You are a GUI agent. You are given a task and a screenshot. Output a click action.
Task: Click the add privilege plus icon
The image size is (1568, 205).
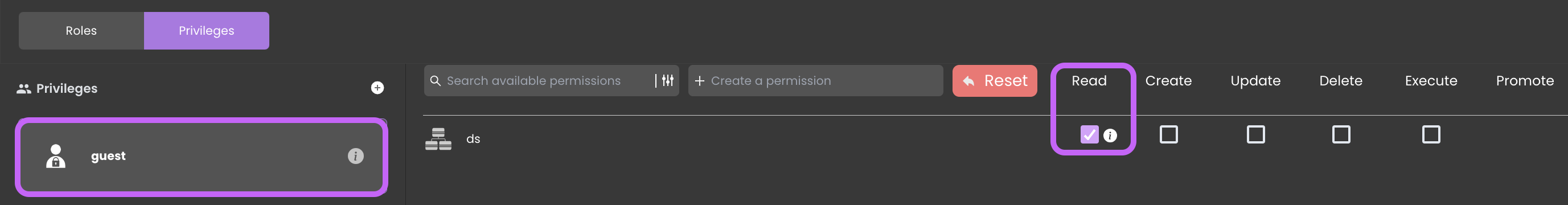tap(377, 88)
